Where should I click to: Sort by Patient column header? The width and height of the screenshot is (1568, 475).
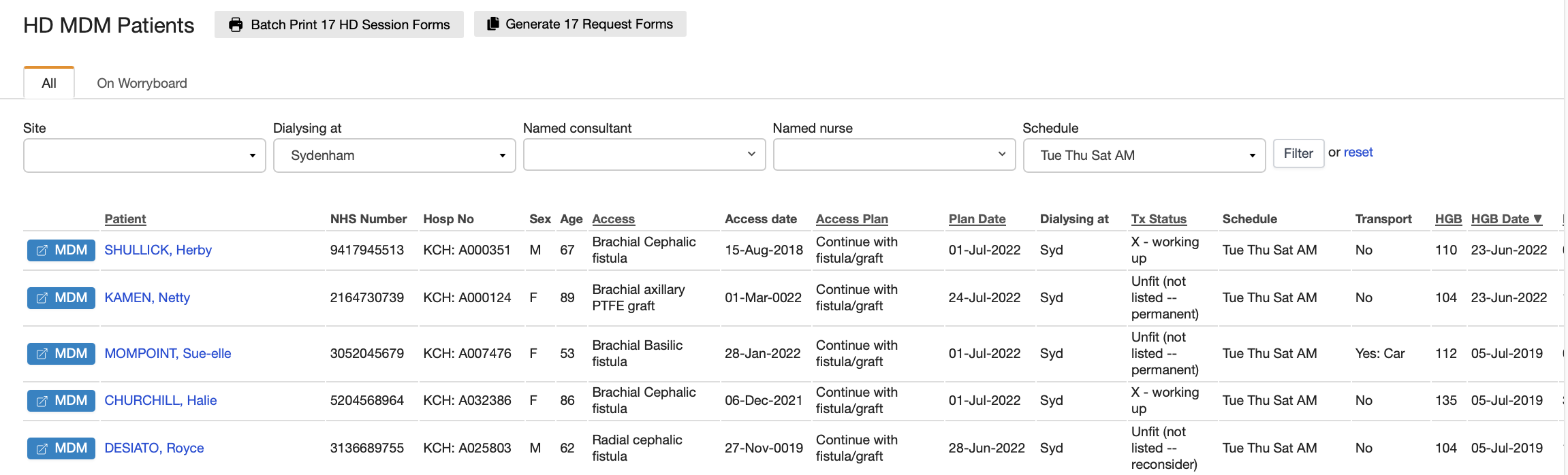point(125,219)
